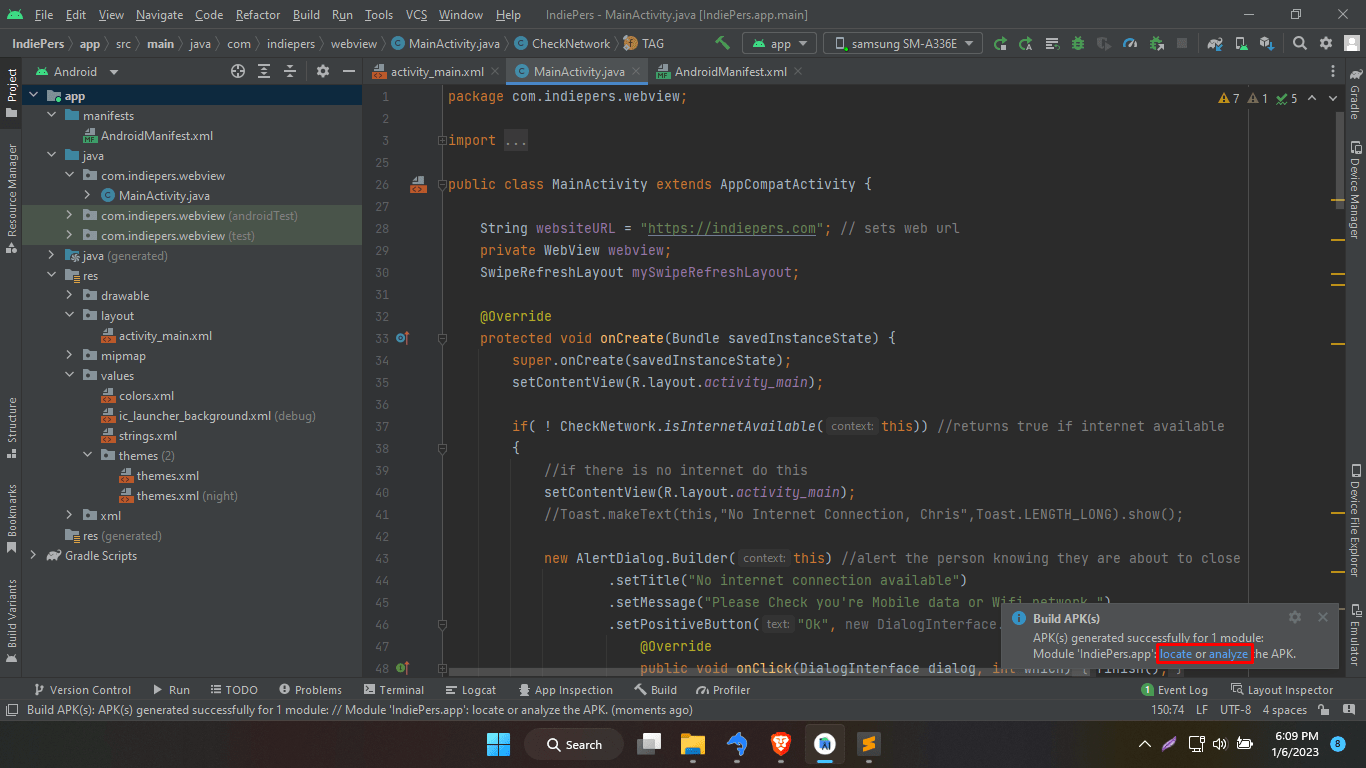Click the analyze link in Build APK notification
1366x768 pixels.
click(1228, 654)
